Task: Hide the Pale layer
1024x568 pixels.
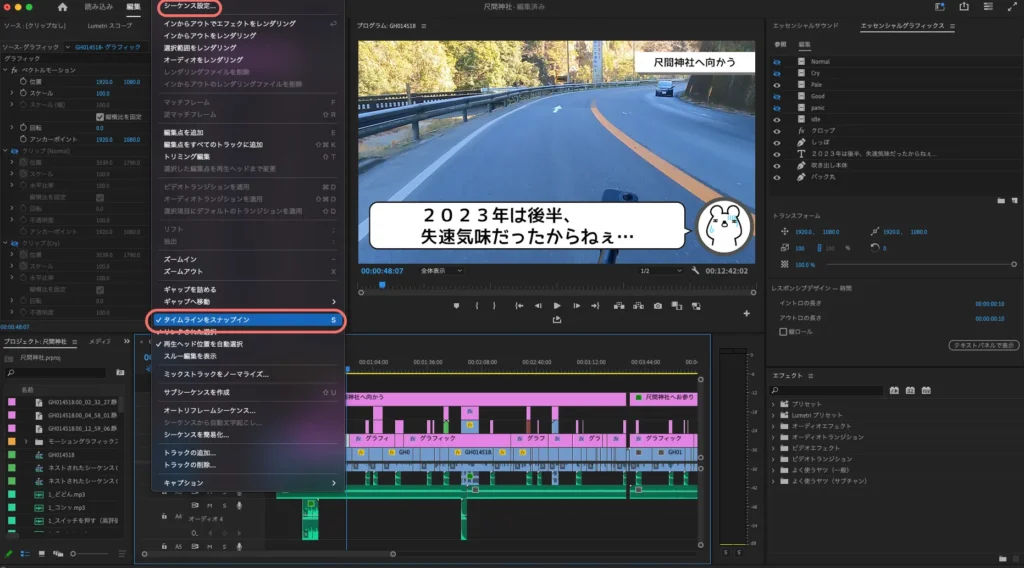Action: [x=776, y=85]
